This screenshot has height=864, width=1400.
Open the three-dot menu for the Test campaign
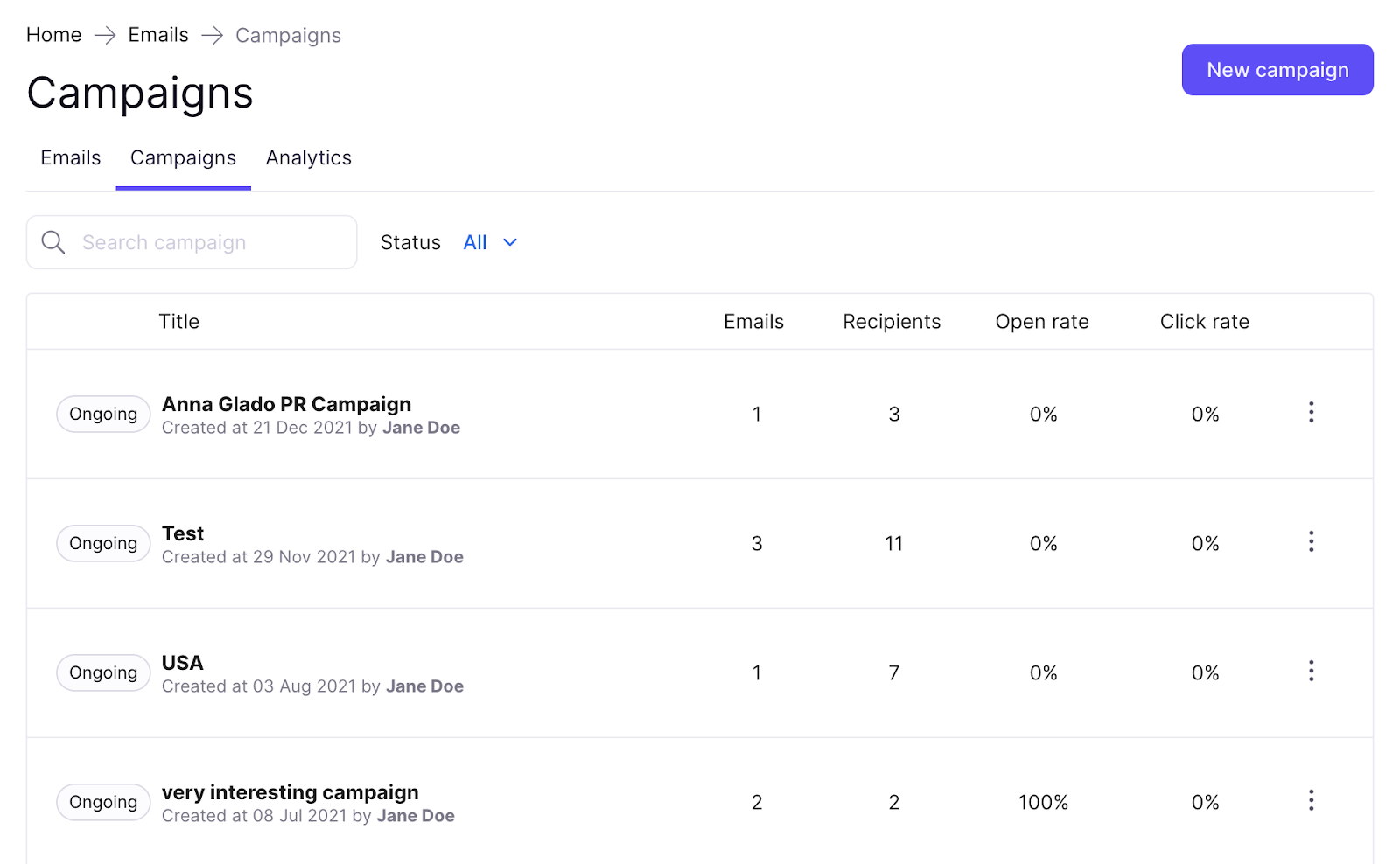coord(1311,542)
